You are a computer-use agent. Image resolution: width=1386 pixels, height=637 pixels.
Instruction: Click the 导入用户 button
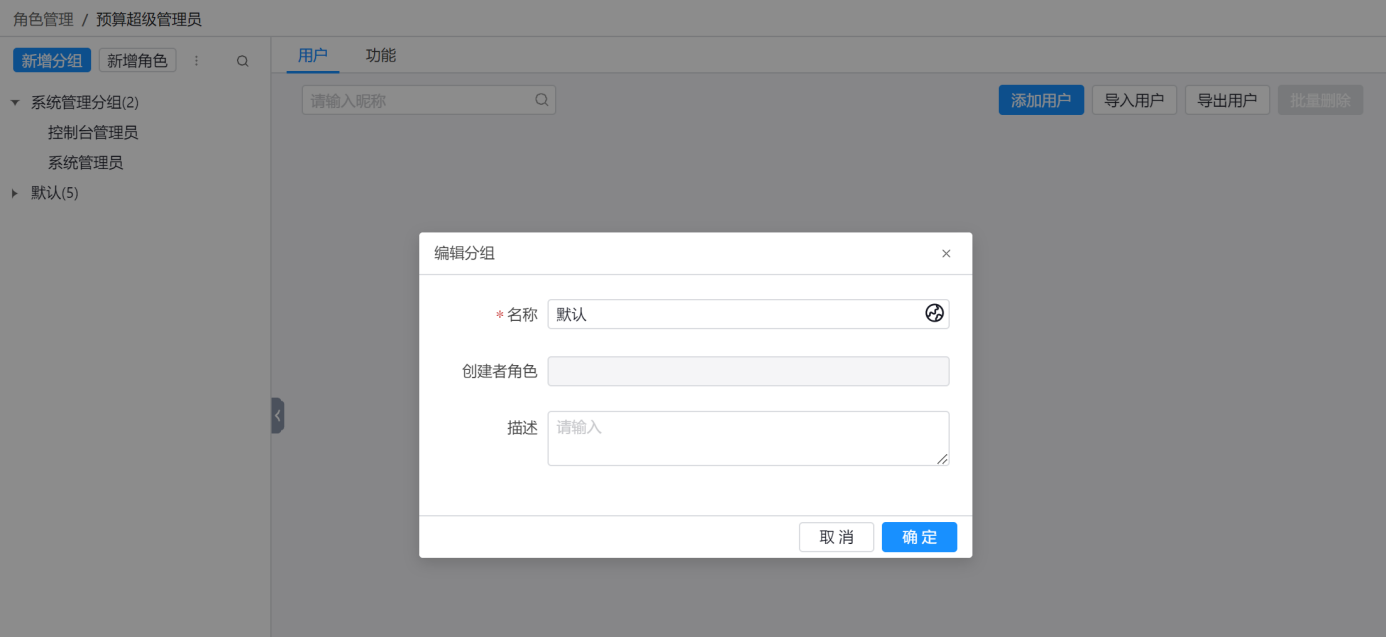click(1134, 100)
